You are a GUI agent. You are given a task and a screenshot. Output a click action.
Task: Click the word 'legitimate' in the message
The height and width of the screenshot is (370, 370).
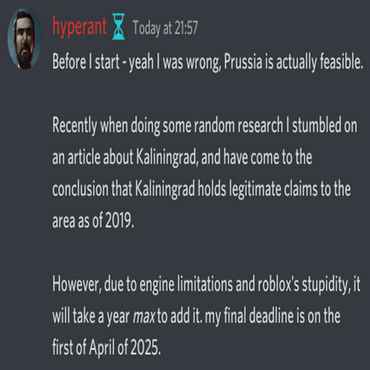(255, 190)
